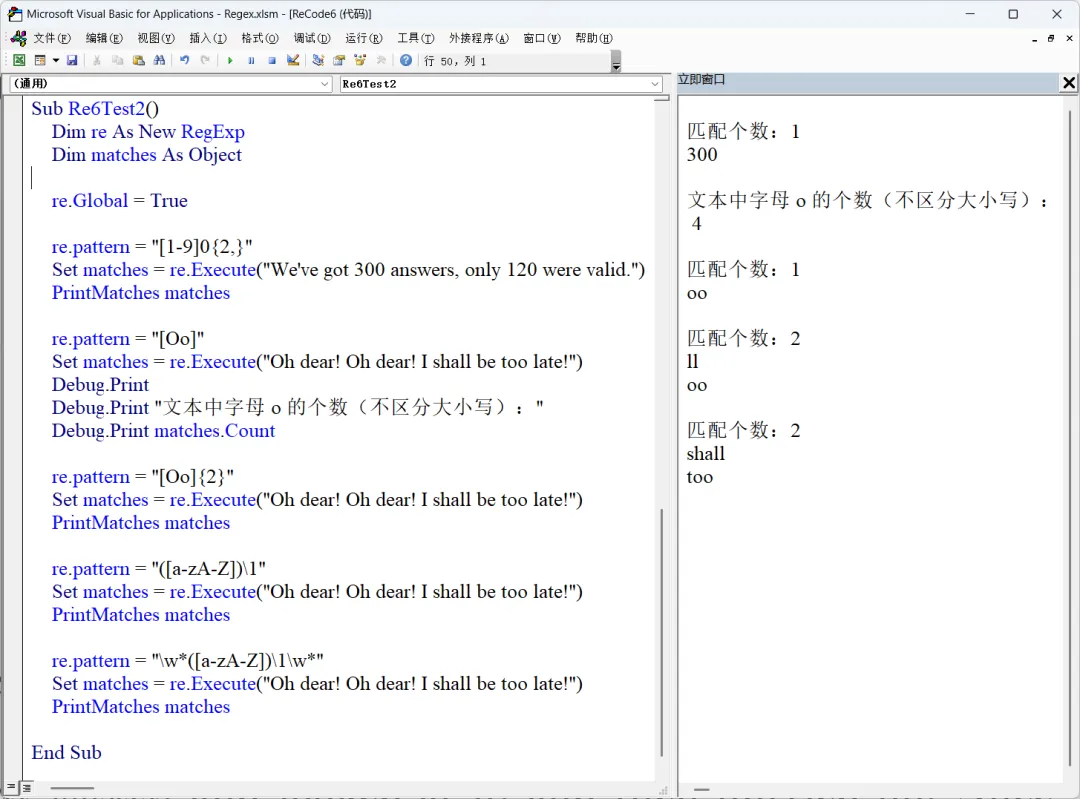Click the Paste clipboard icon
The width and height of the screenshot is (1080, 799).
point(138,61)
